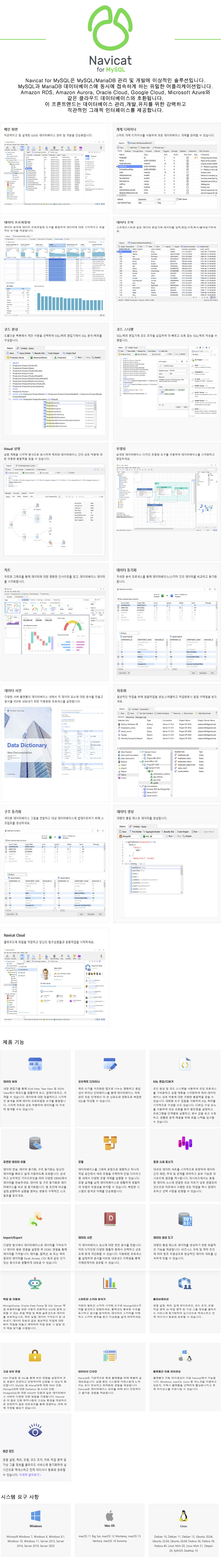Click the Navicat Cloud section title
This screenshot has height=1568, width=221.
14,936
